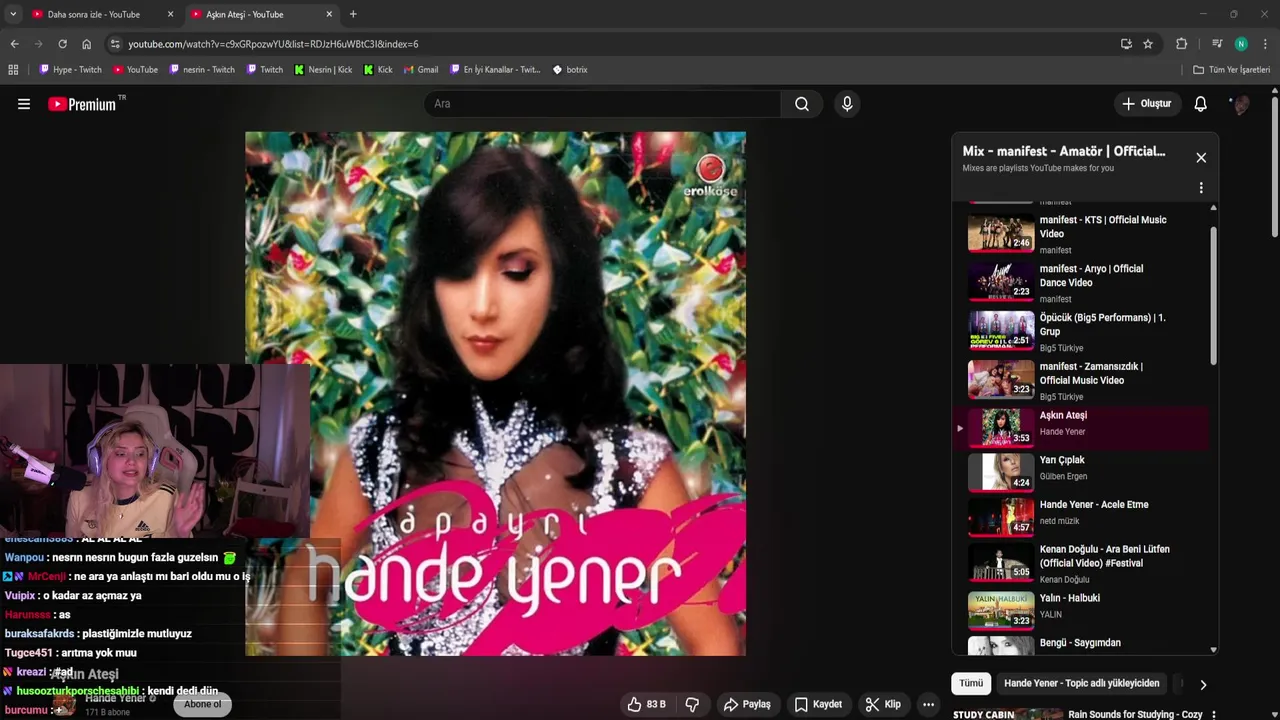The width and height of the screenshot is (1280, 720).
Task: Open Nesrin | Kick bookmark
Action: pyautogui.click(x=323, y=70)
